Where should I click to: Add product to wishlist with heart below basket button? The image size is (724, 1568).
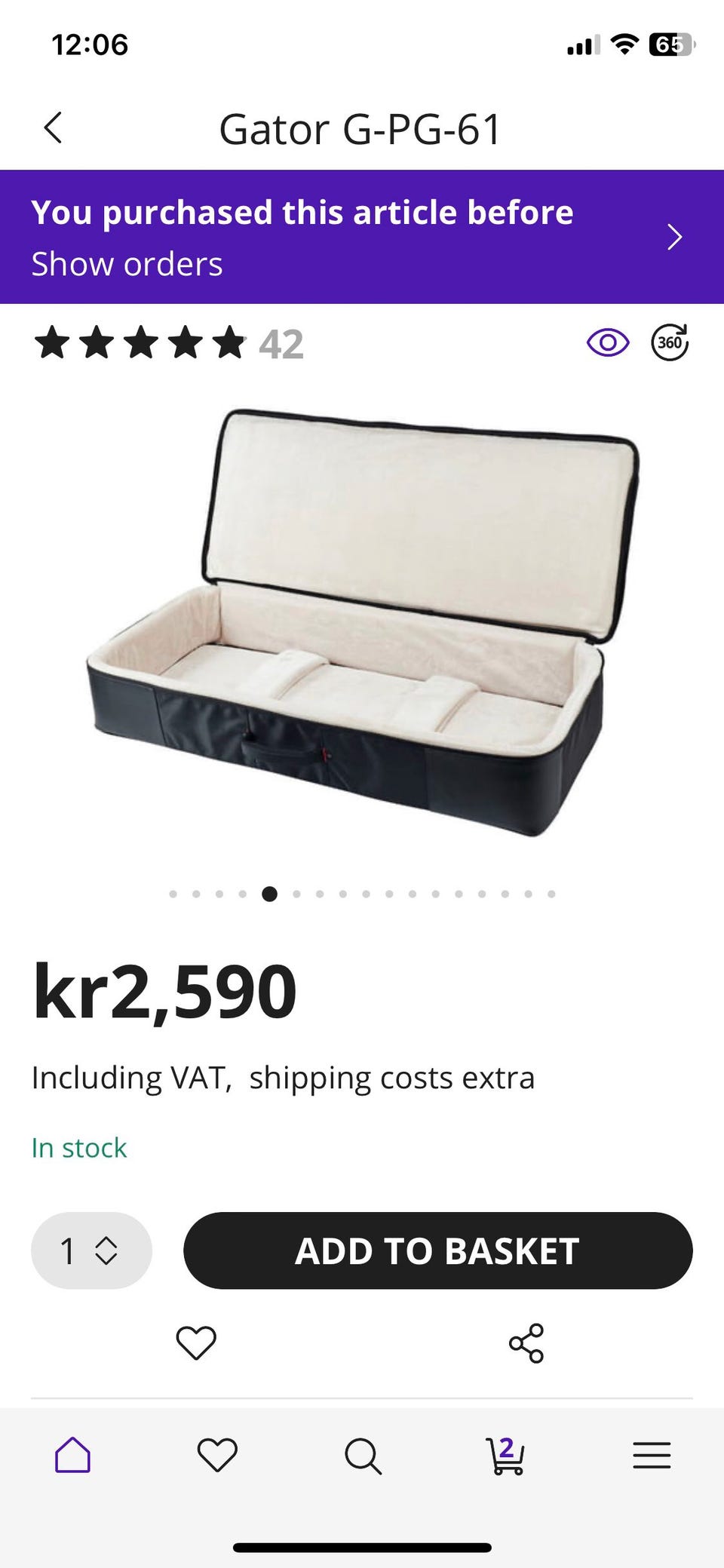click(x=196, y=1342)
